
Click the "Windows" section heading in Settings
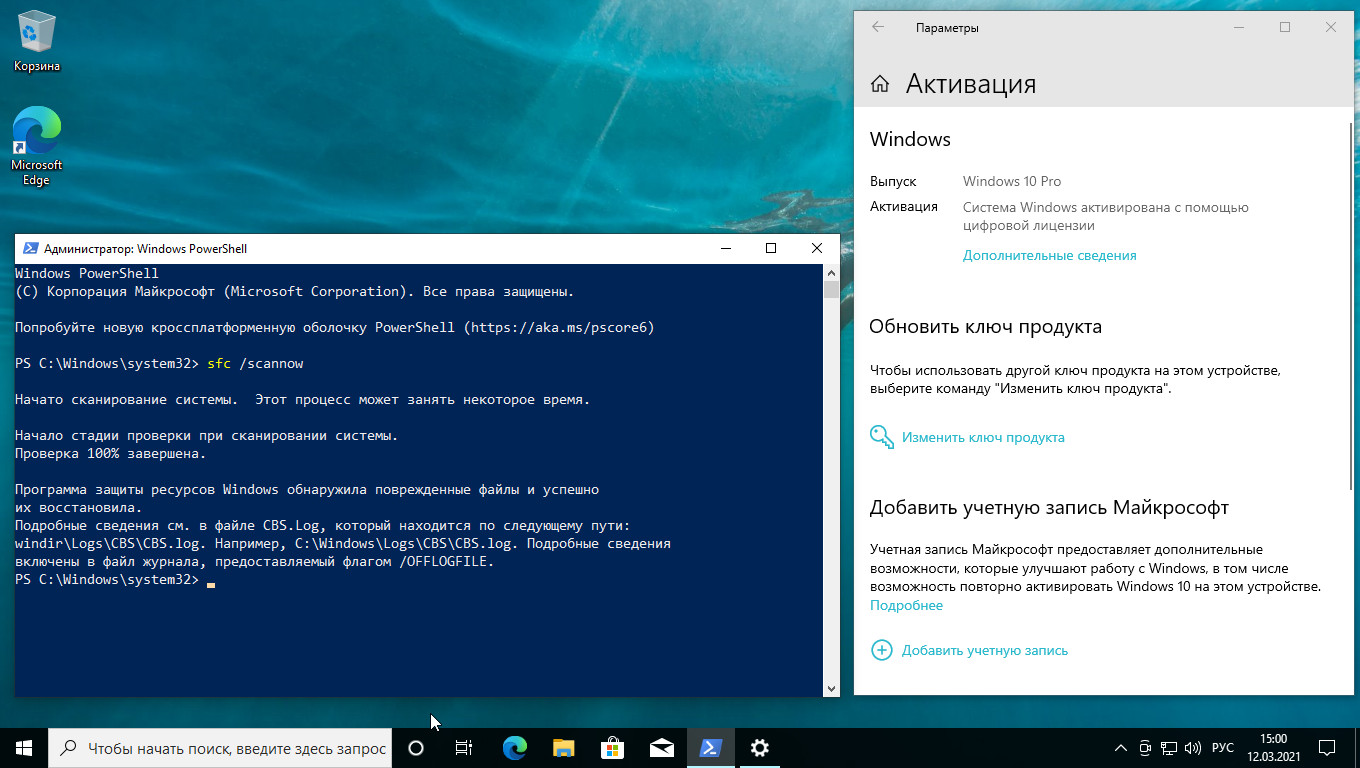[x=910, y=139]
